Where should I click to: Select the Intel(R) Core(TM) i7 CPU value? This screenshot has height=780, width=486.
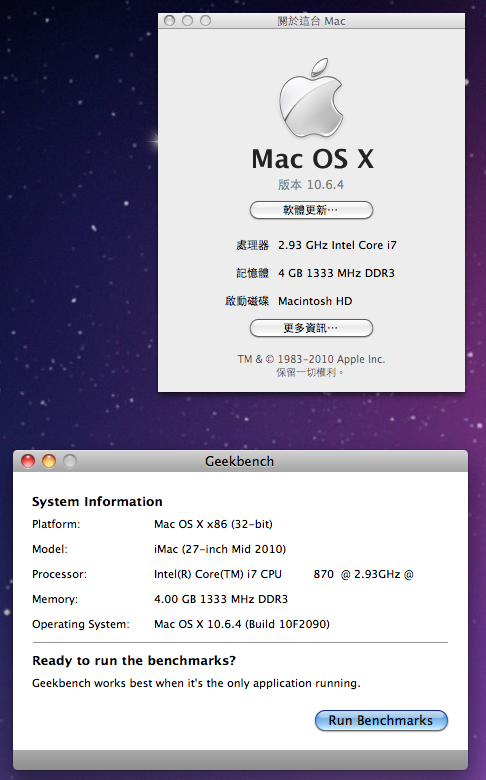(284, 575)
